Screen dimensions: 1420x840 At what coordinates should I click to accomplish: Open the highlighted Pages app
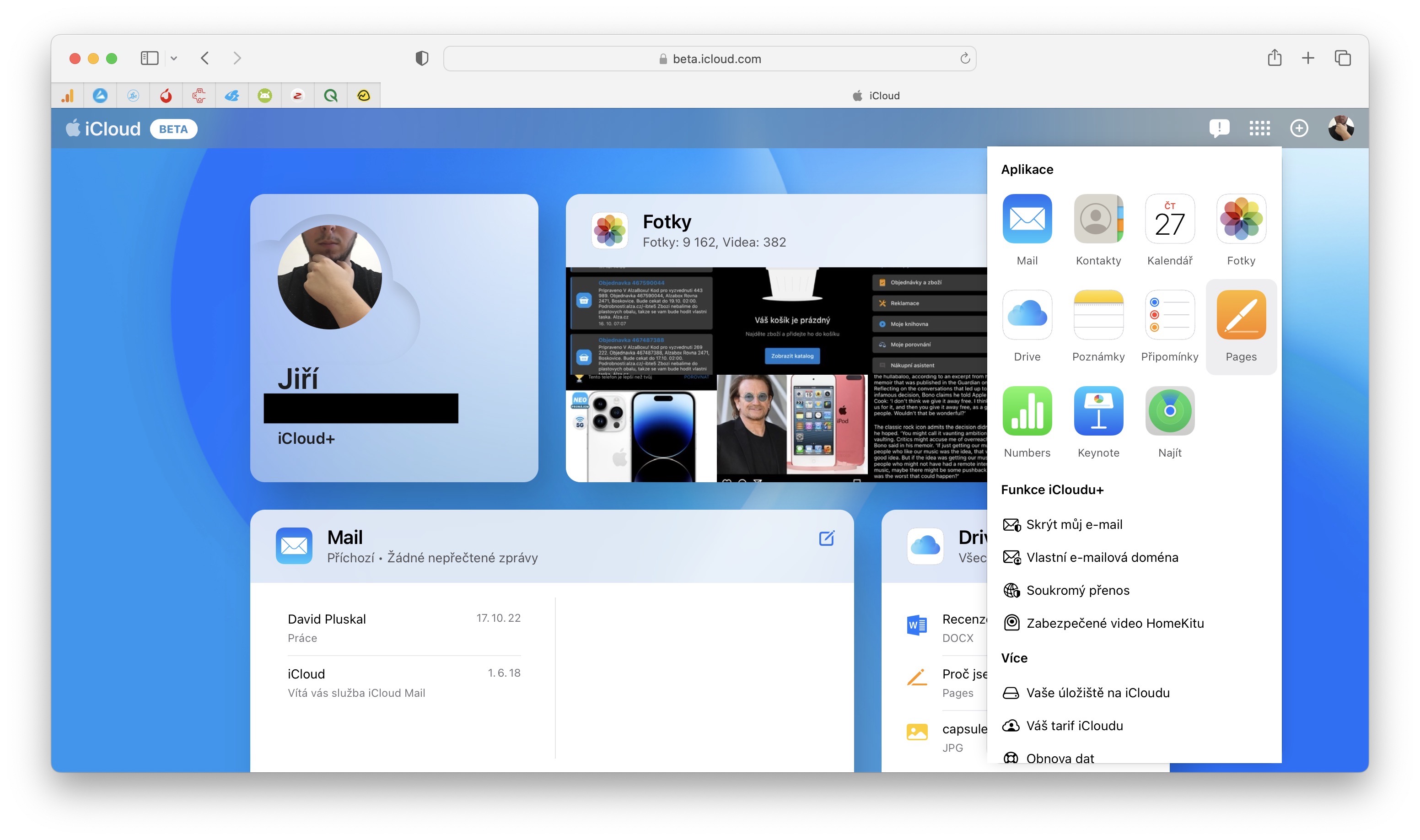point(1241,315)
